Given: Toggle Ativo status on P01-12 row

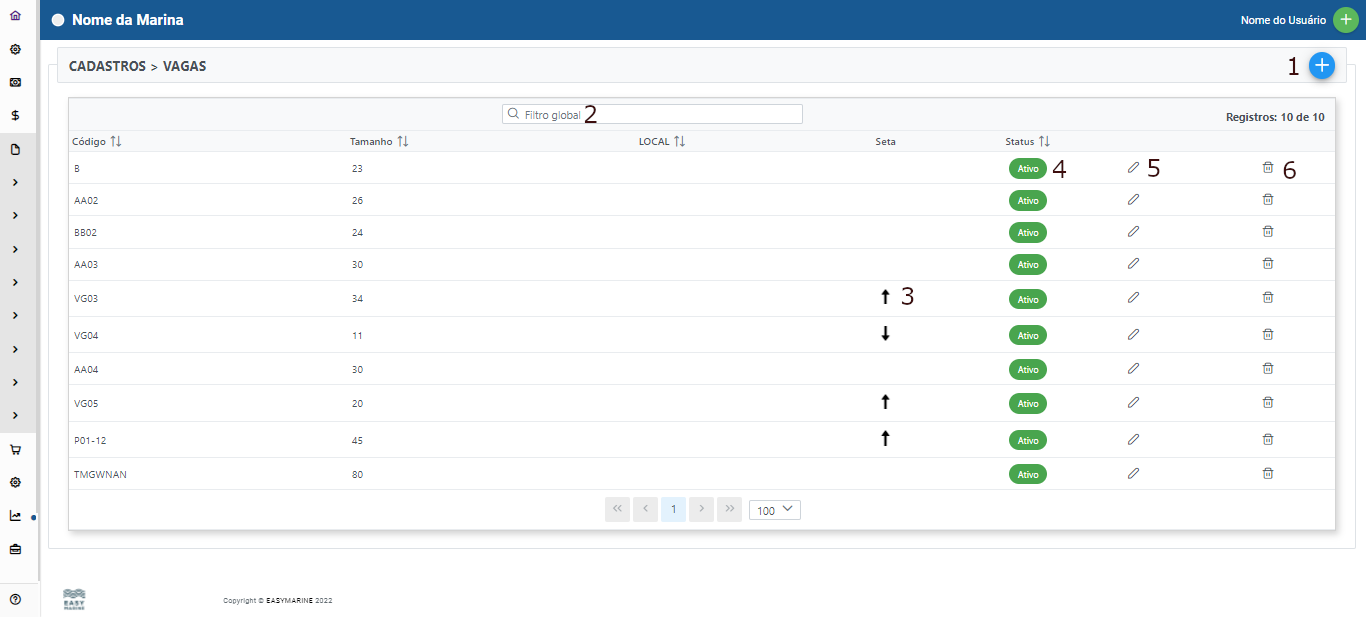Looking at the screenshot, I should (x=1027, y=440).
